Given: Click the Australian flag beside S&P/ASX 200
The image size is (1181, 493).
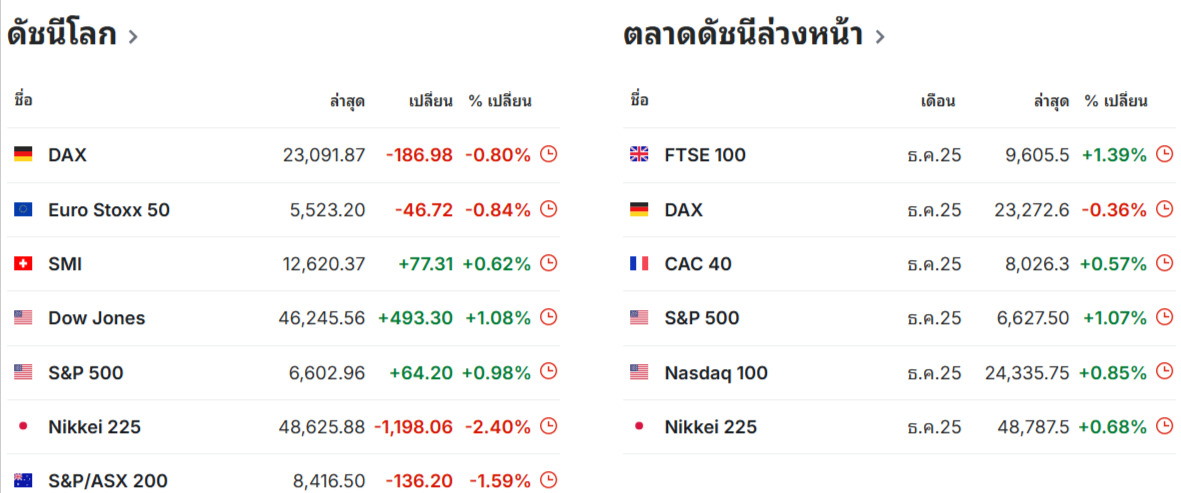Looking at the screenshot, I should tap(23, 481).
